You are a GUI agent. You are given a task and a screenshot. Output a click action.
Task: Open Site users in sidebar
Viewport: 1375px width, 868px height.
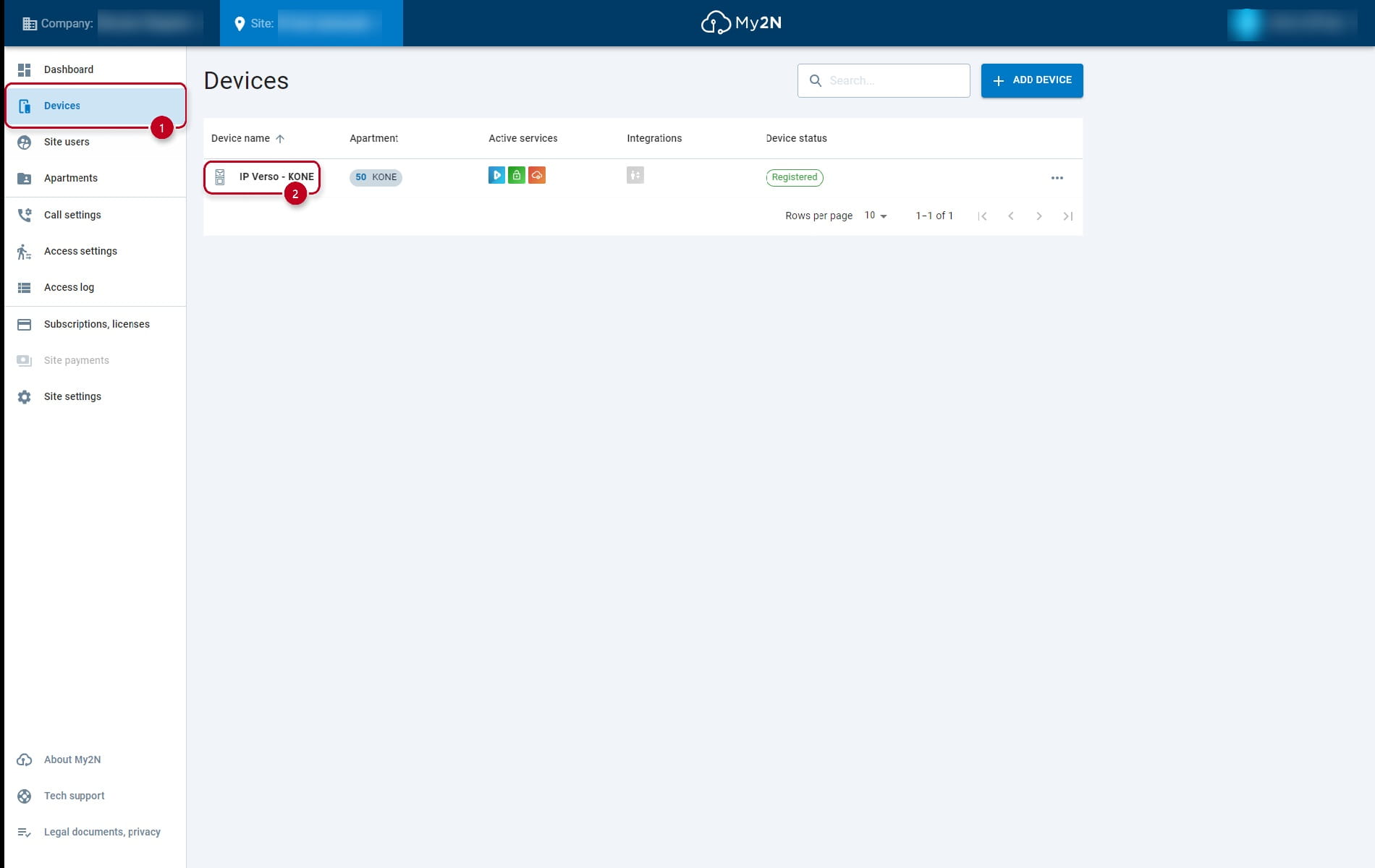point(95,142)
